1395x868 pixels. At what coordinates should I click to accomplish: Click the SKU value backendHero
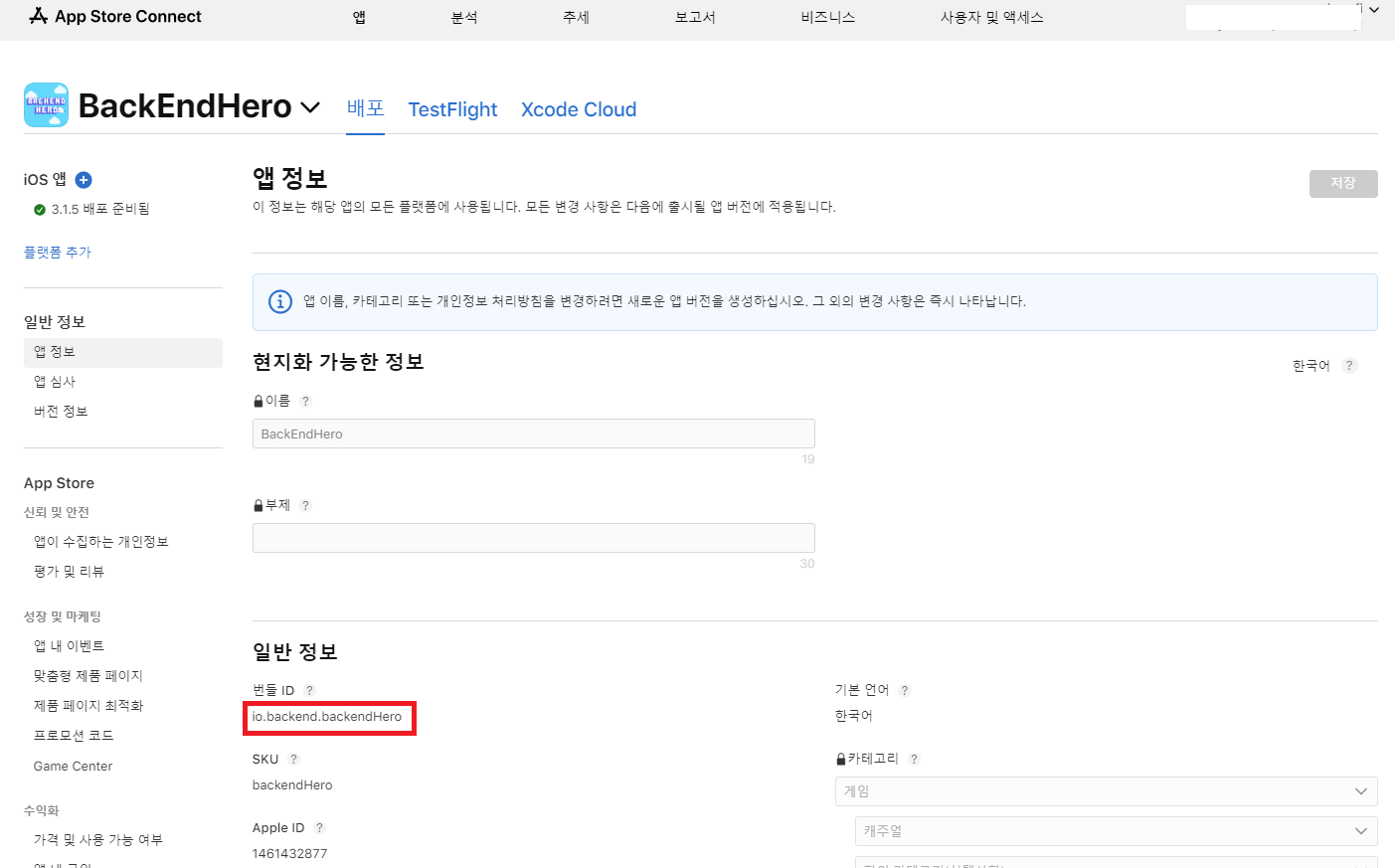point(292,785)
